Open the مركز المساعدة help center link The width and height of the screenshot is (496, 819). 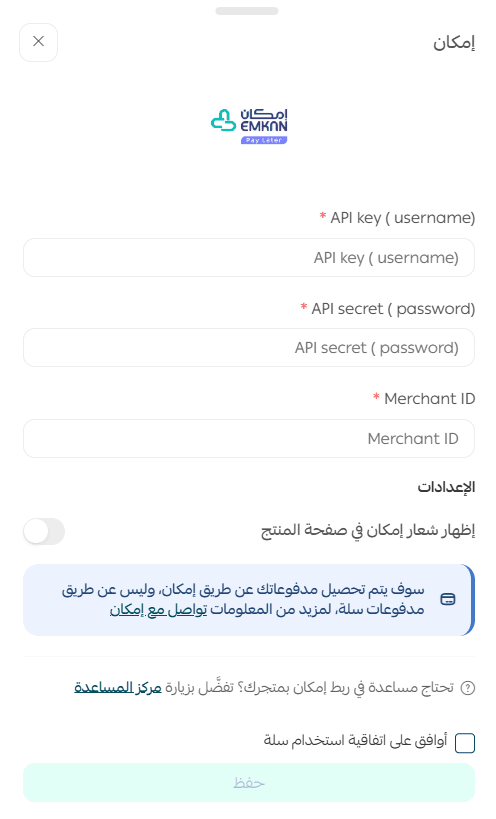[x=117, y=687]
